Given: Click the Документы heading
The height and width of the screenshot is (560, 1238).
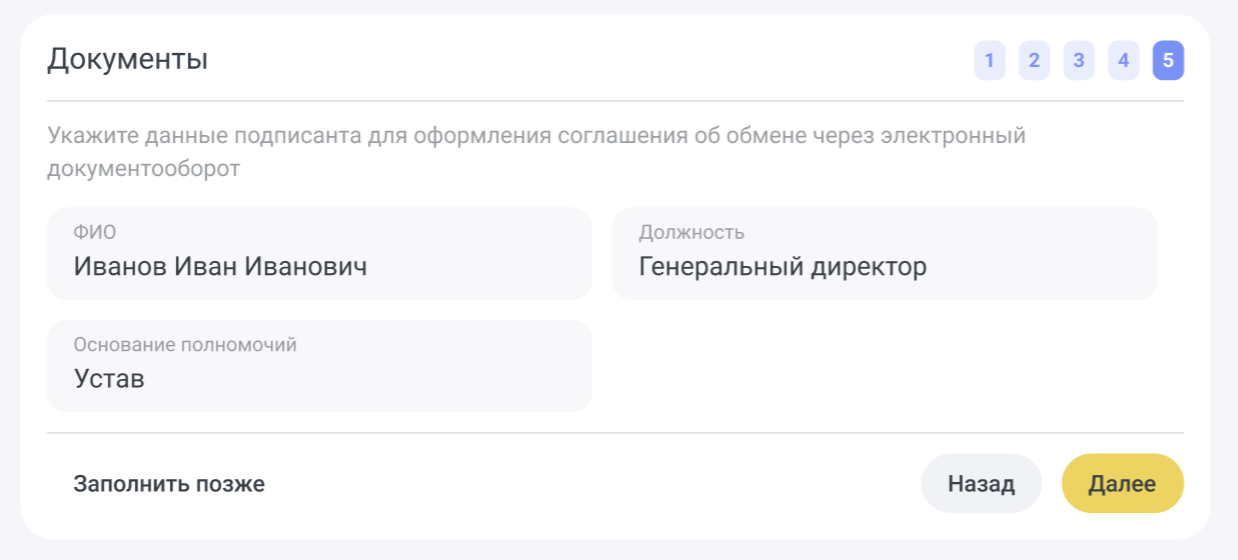Looking at the screenshot, I should tap(127, 60).
